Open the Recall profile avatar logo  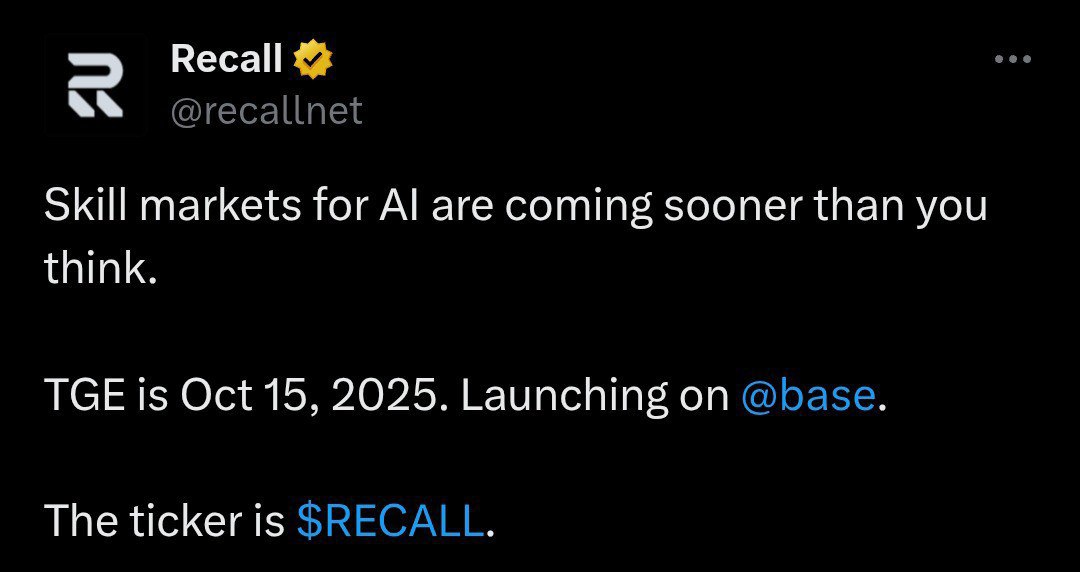coord(95,84)
